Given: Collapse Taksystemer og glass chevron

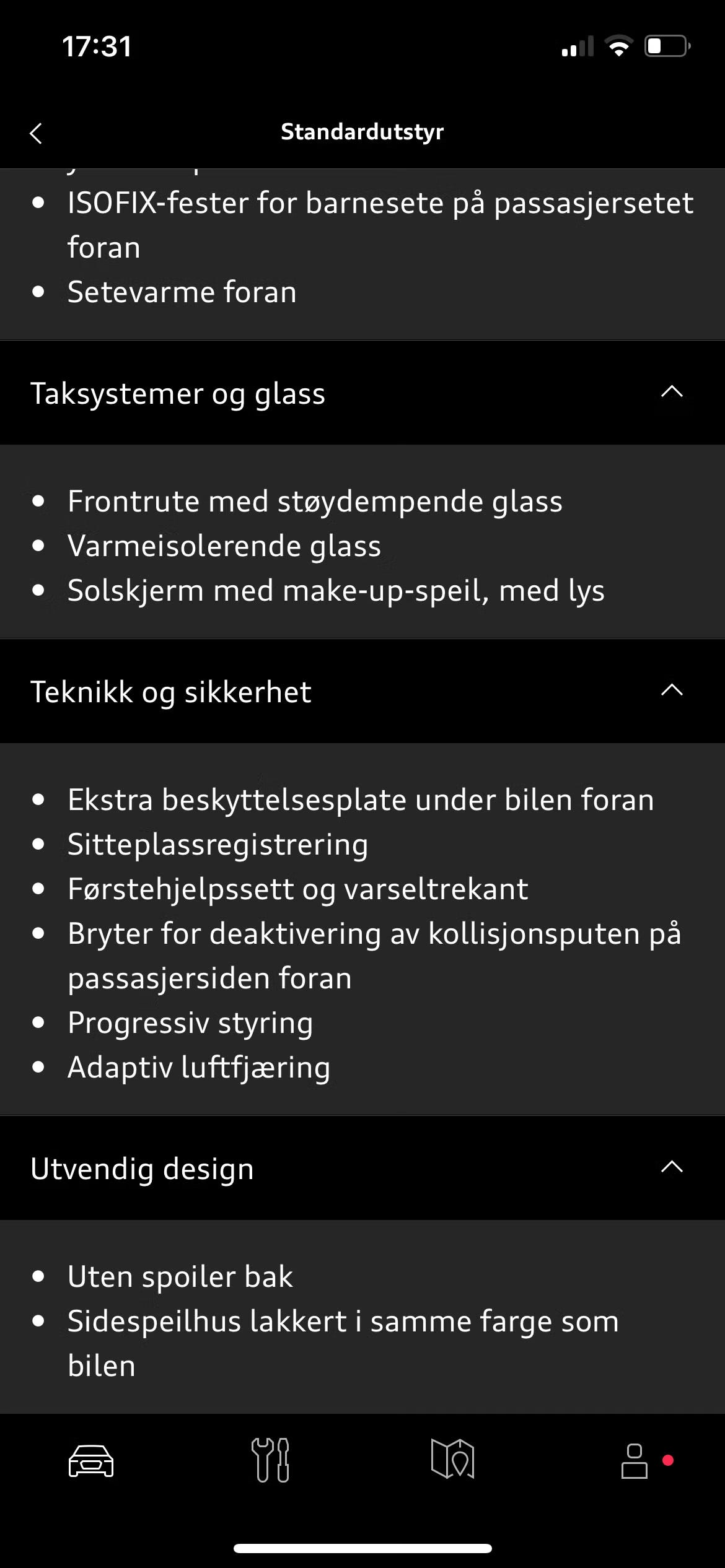Looking at the screenshot, I should point(672,392).
